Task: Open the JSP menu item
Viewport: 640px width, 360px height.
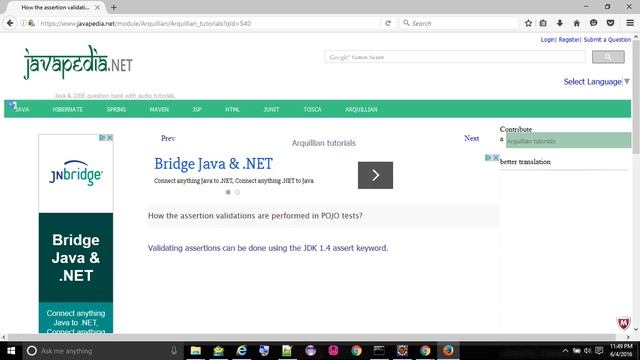Action: [x=197, y=109]
